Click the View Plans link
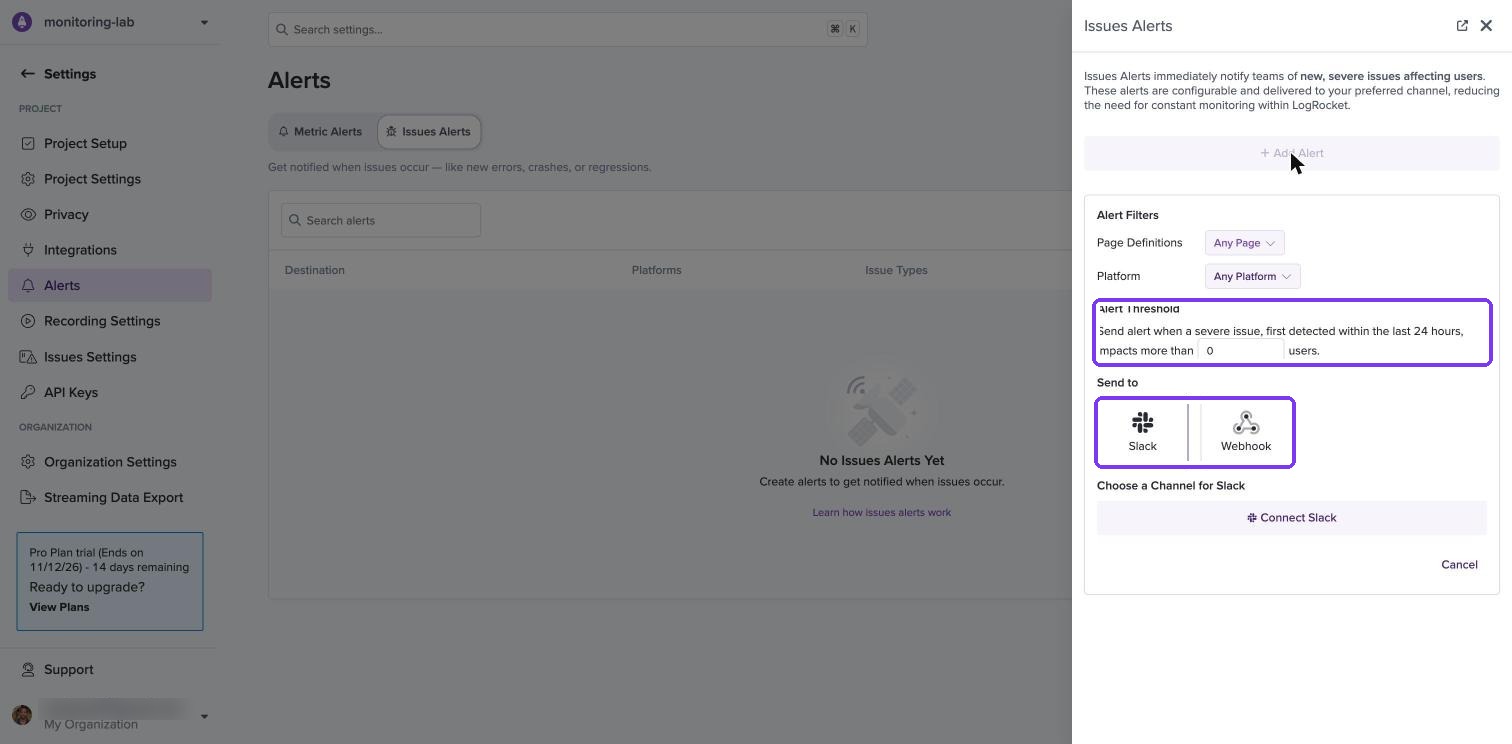Viewport: 1512px width, 744px height. (x=59, y=607)
